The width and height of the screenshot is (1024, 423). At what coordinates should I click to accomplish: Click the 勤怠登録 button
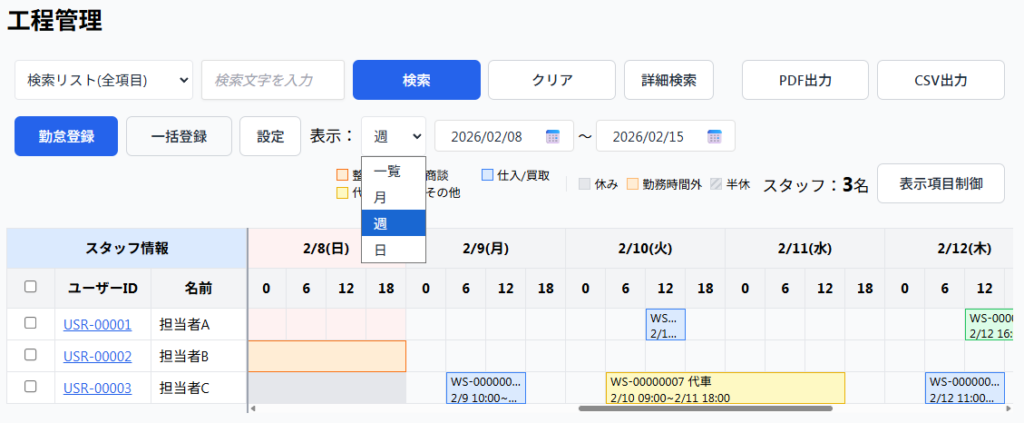pos(67,136)
